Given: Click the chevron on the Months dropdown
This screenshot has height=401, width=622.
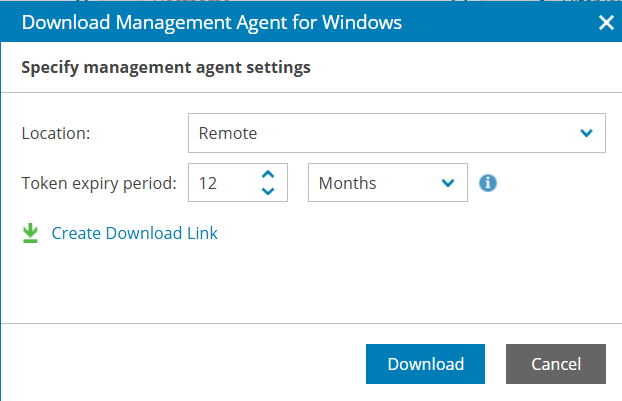Looking at the screenshot, I should coord(448,183).
